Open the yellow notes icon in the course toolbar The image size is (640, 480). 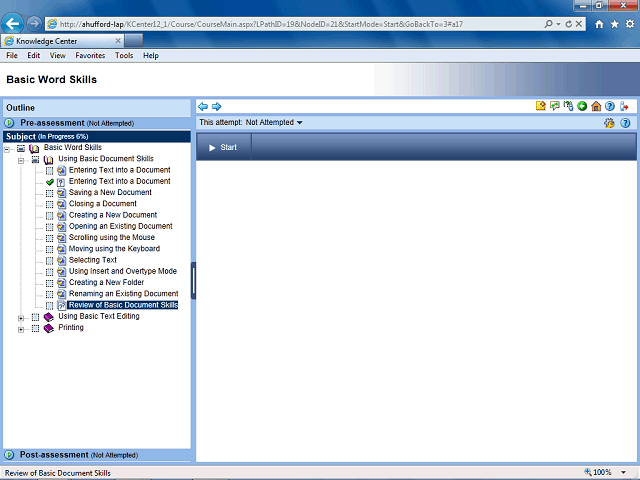click(x=540, y=106)
